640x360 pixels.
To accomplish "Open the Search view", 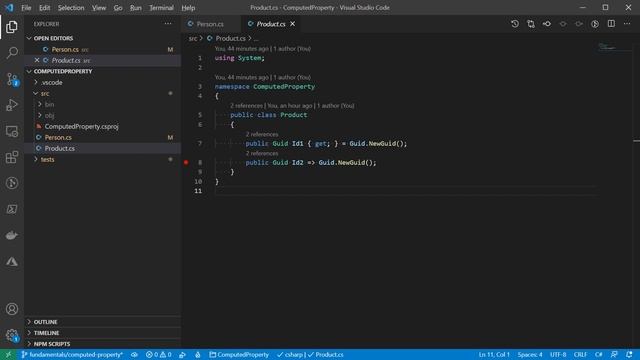I will (x=12, y=53).
